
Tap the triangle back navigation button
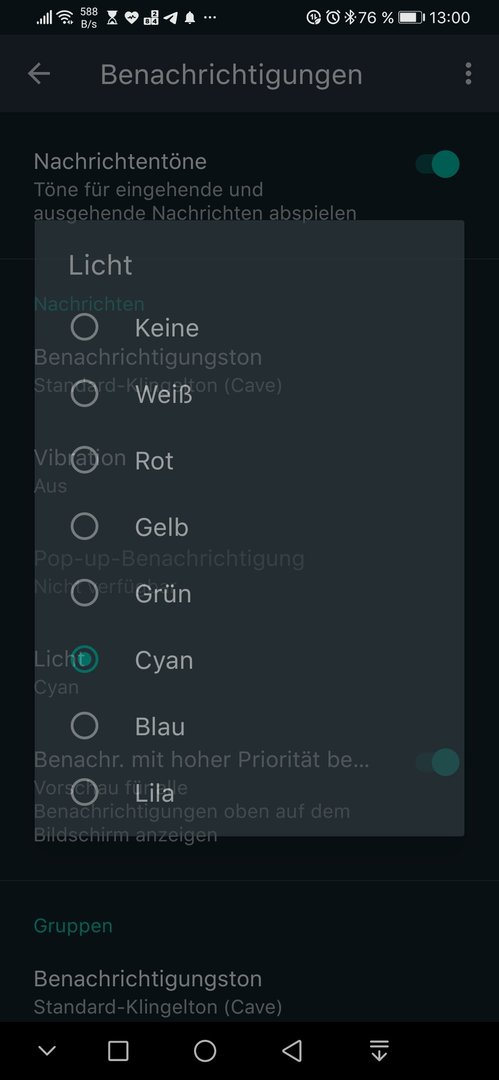point(292,1050)
